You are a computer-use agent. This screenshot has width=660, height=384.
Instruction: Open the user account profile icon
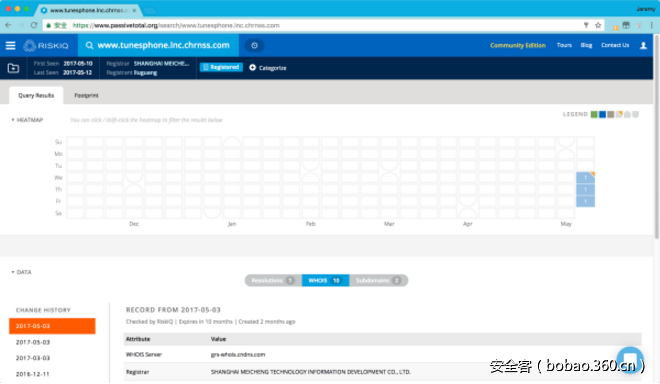[643, 45]
